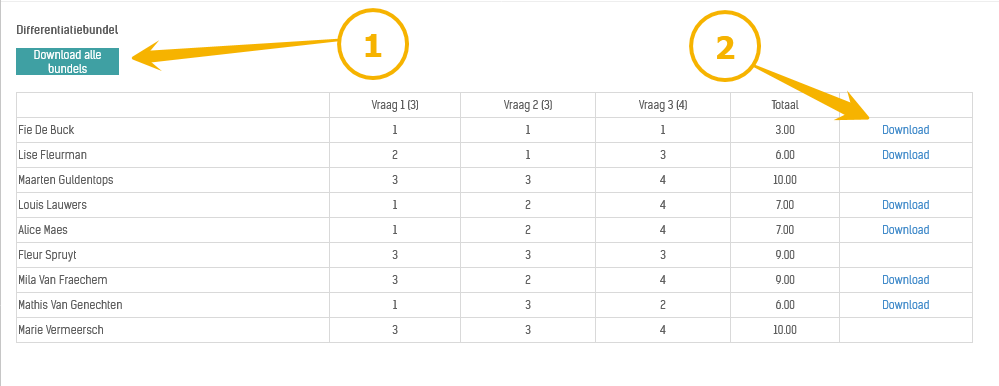Select the name Fleur Spruyt
This screenshot has height=386, width=999.
49,255
